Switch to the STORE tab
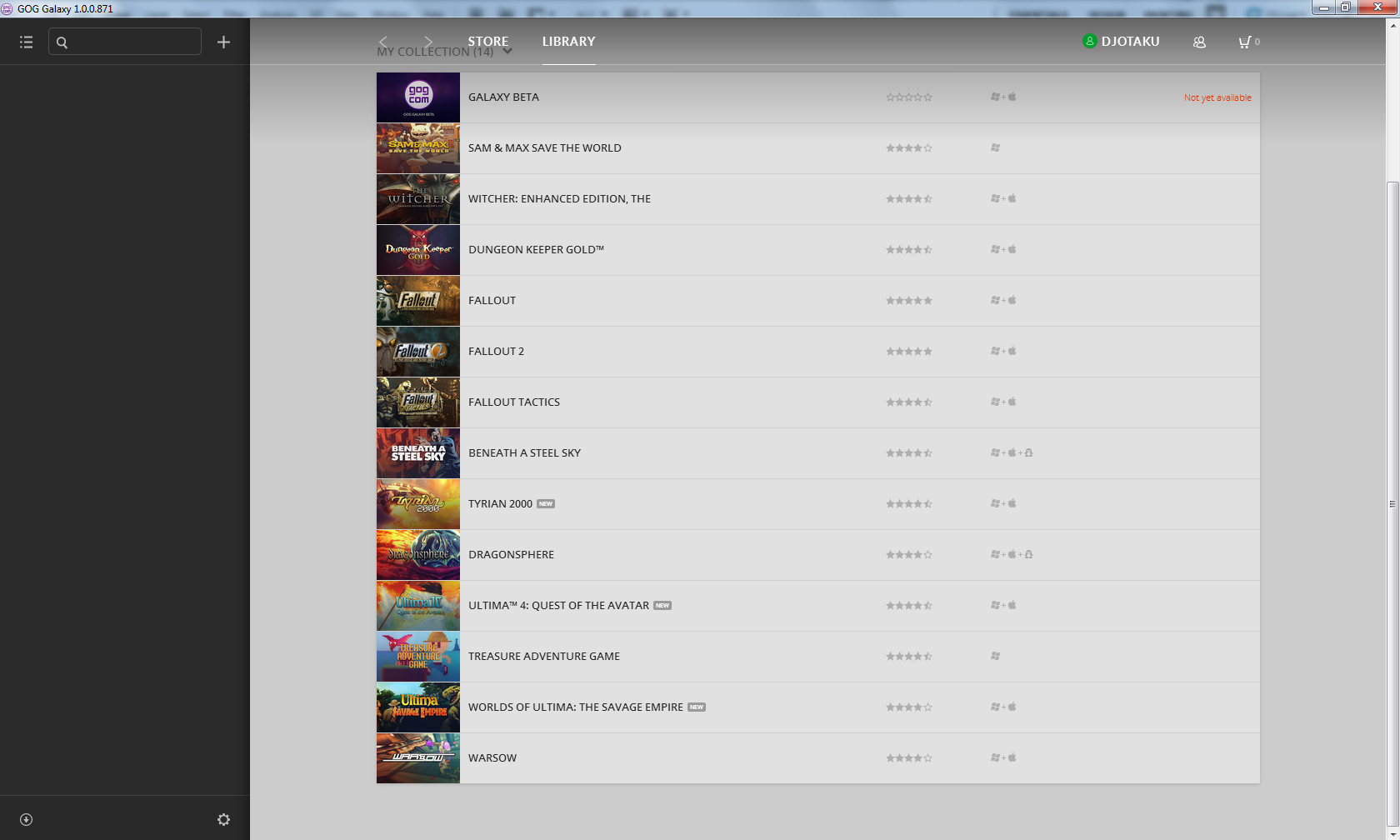 click(487, 42)
